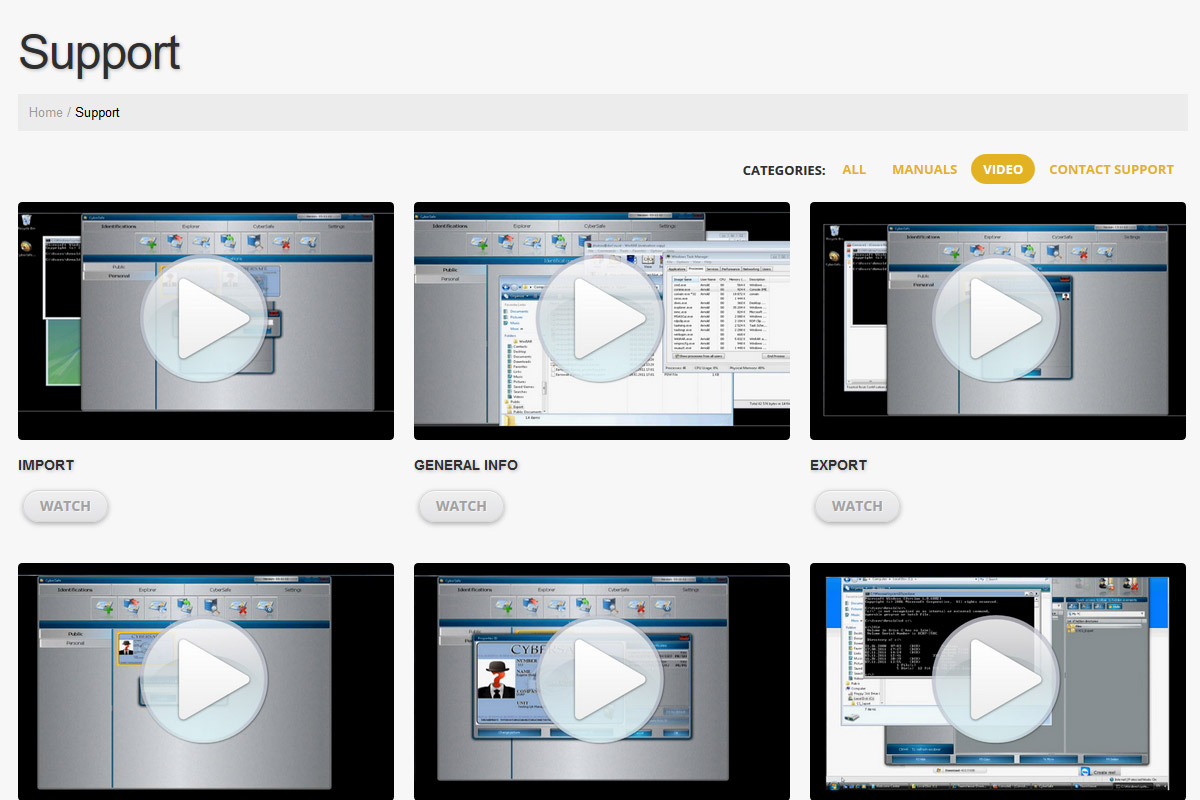Viewport: 1200px width, 800px height.
Task: Show ALL support categories
Action: coord(854,170)
